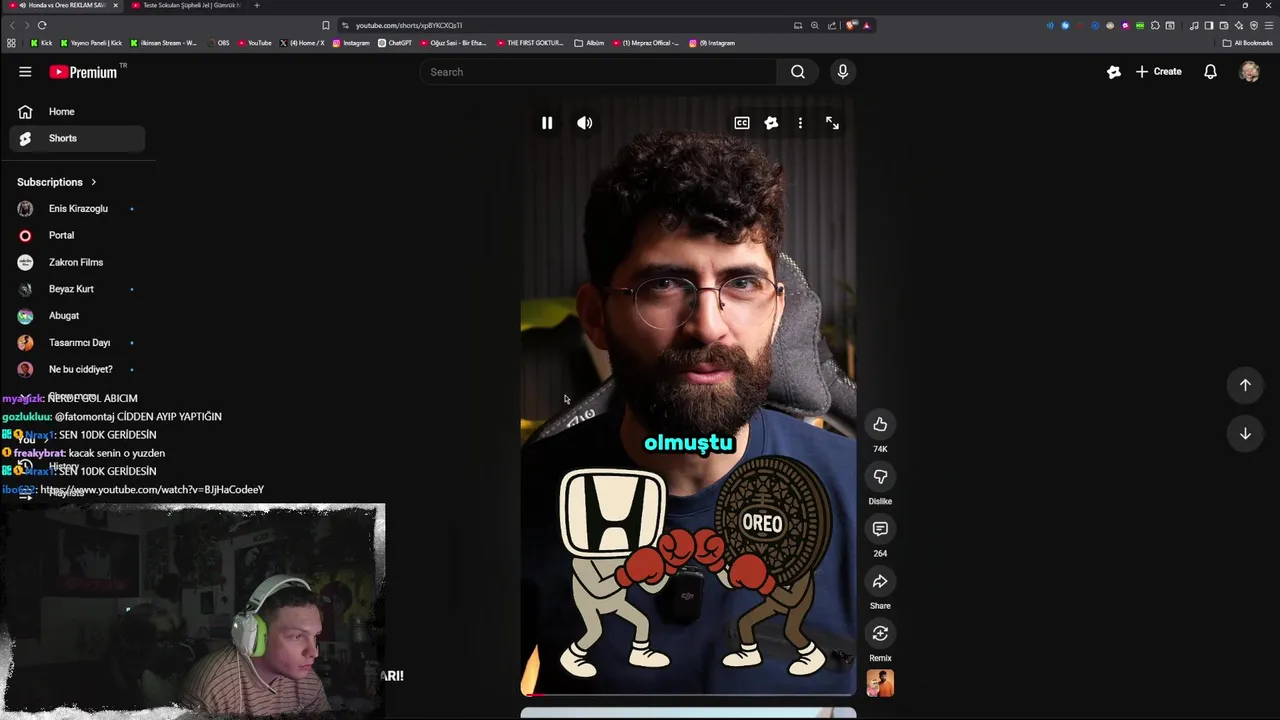Open Portal channel subscription
Viewport: 1280px width, 720px height.
click(77, 235)
